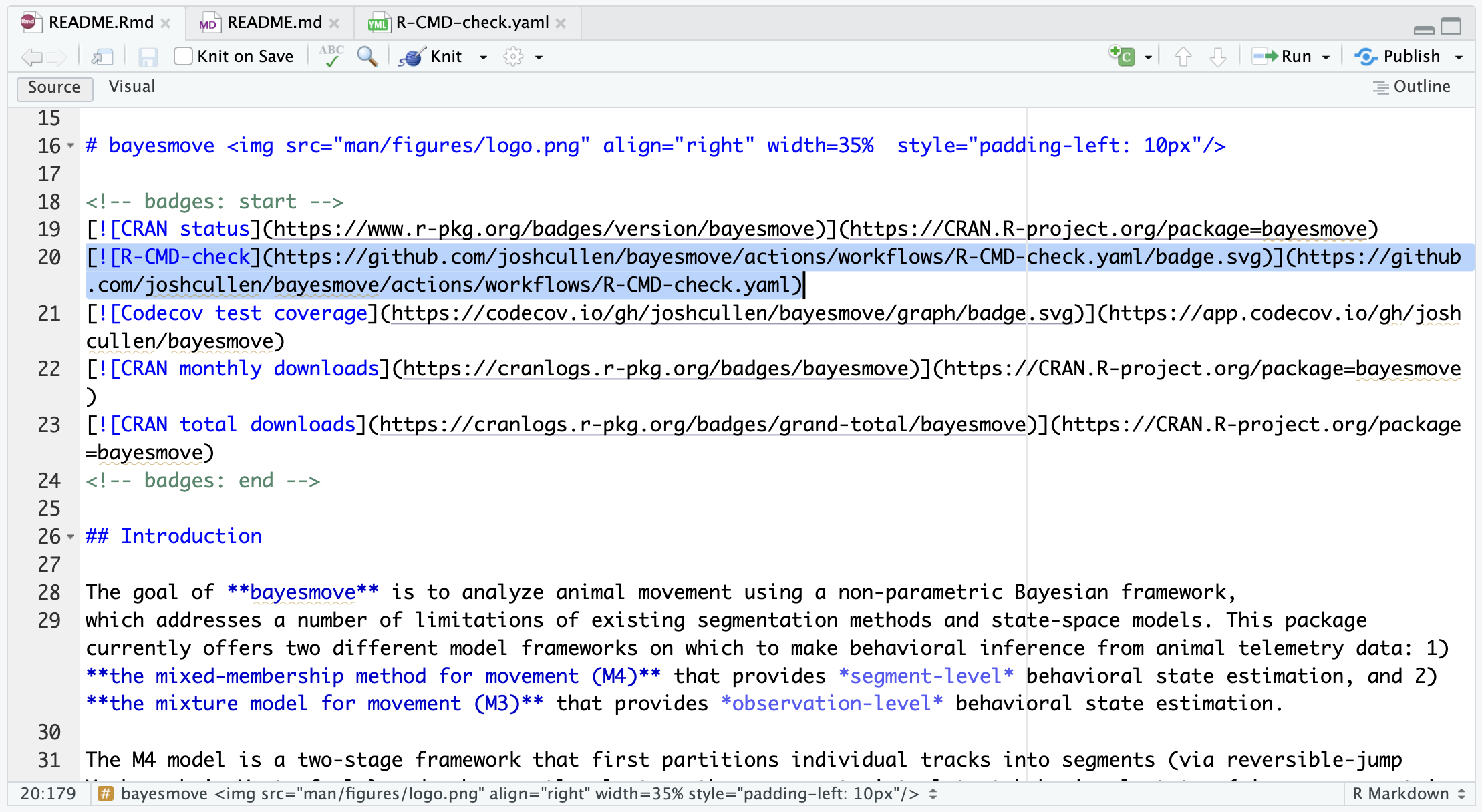This screenshot has width=1482, height=812.
Task: Go to next chunk arrow
Action: (1217, 57)
